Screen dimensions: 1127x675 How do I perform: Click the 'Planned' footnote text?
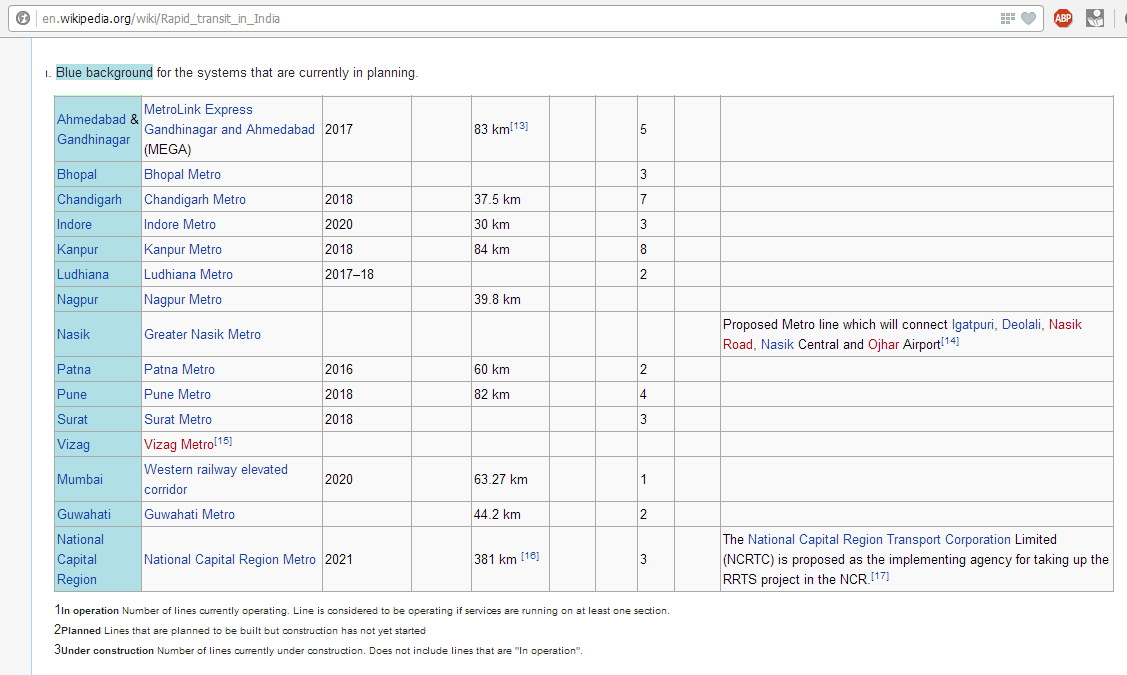[x=81, y=630]
